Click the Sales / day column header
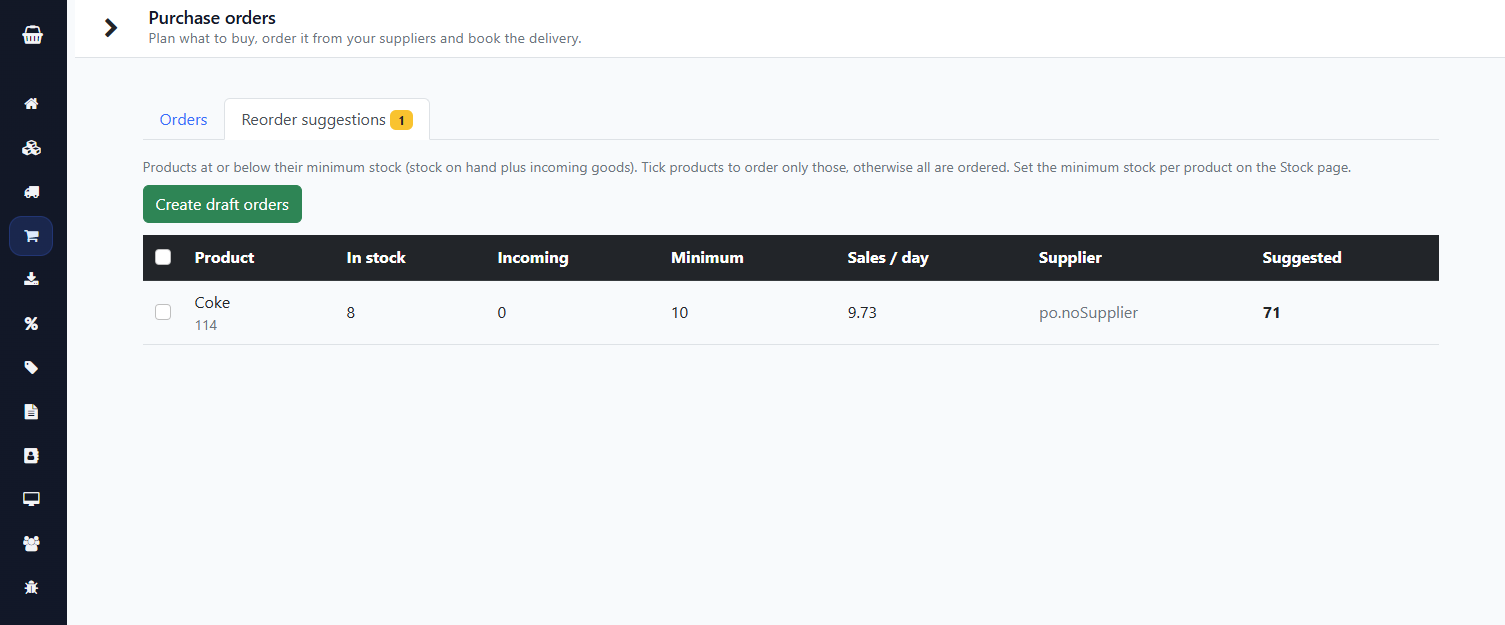 888,257
